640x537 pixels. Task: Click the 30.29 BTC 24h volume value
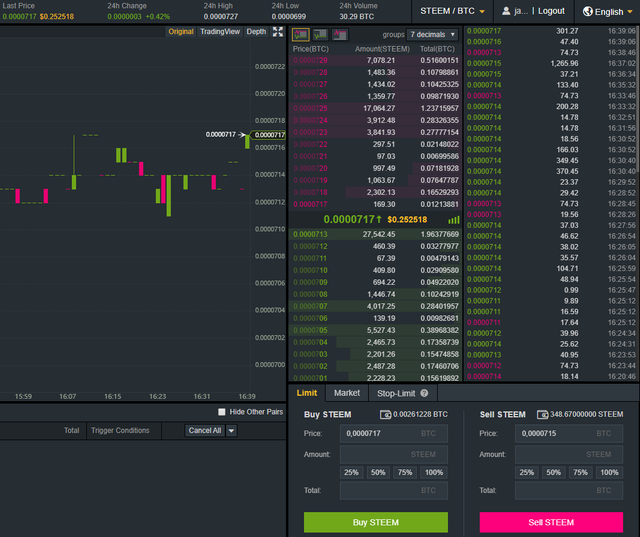tap(356, 17)
